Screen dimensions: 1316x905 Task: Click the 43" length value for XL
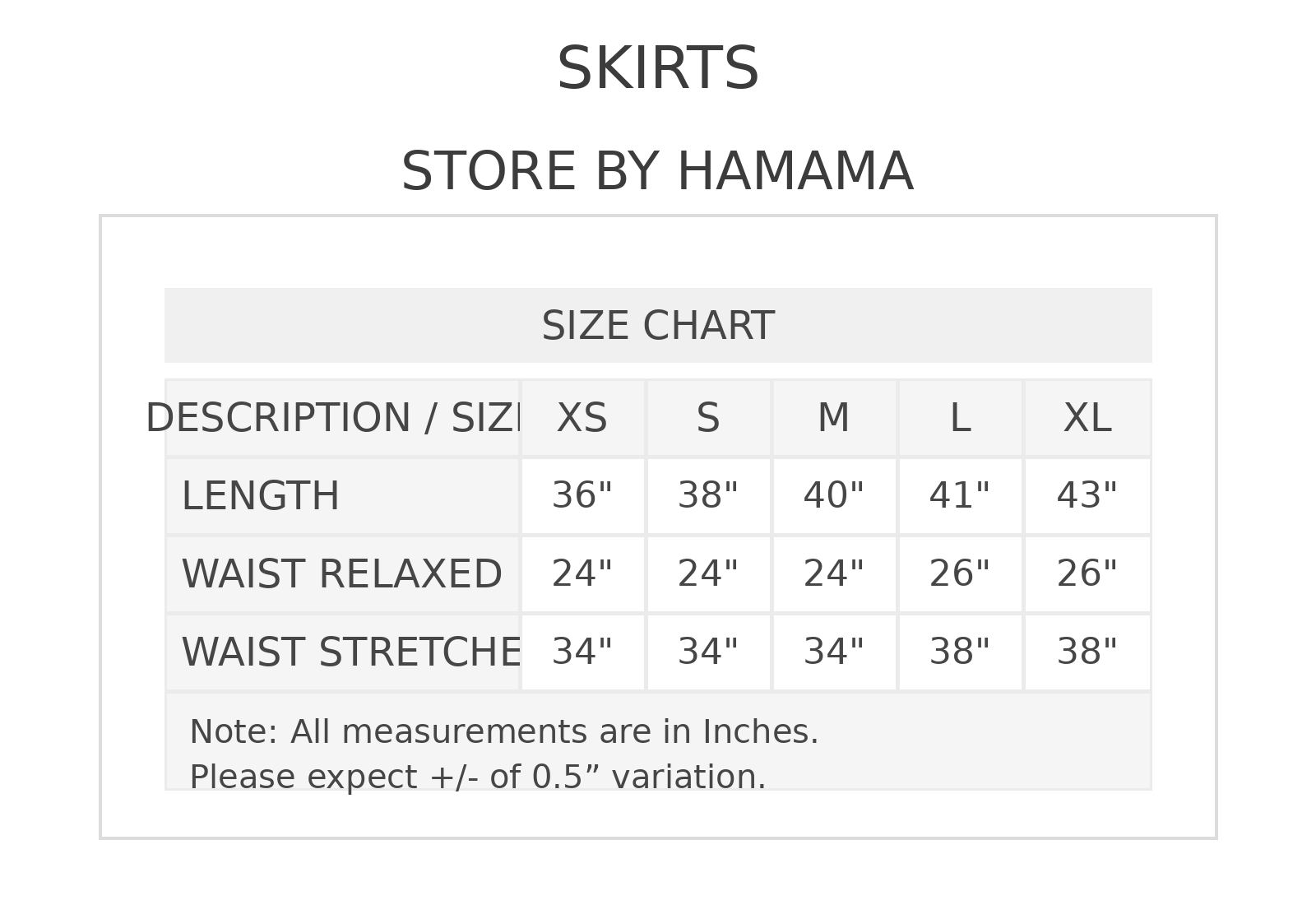point(1087,496)
